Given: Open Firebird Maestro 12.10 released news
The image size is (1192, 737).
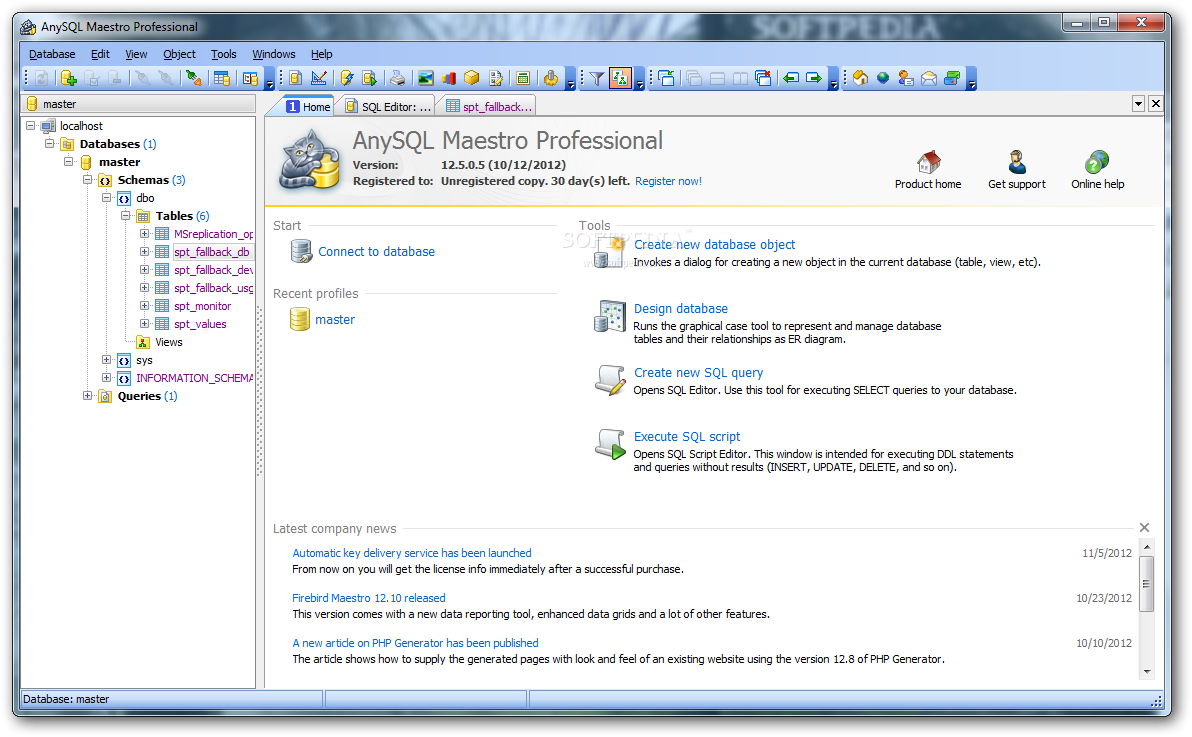Looking at the screenshot, I should (369, 598).
